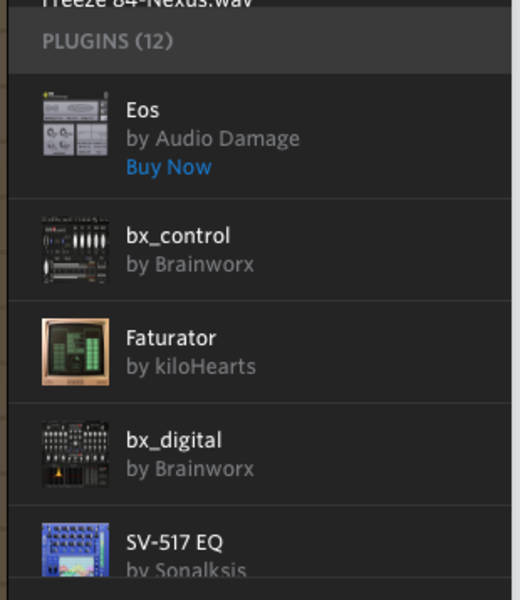Click the vertical scrollbar on the right edge
This screenshot has width=520, height=600.
(x=516, y=300)
